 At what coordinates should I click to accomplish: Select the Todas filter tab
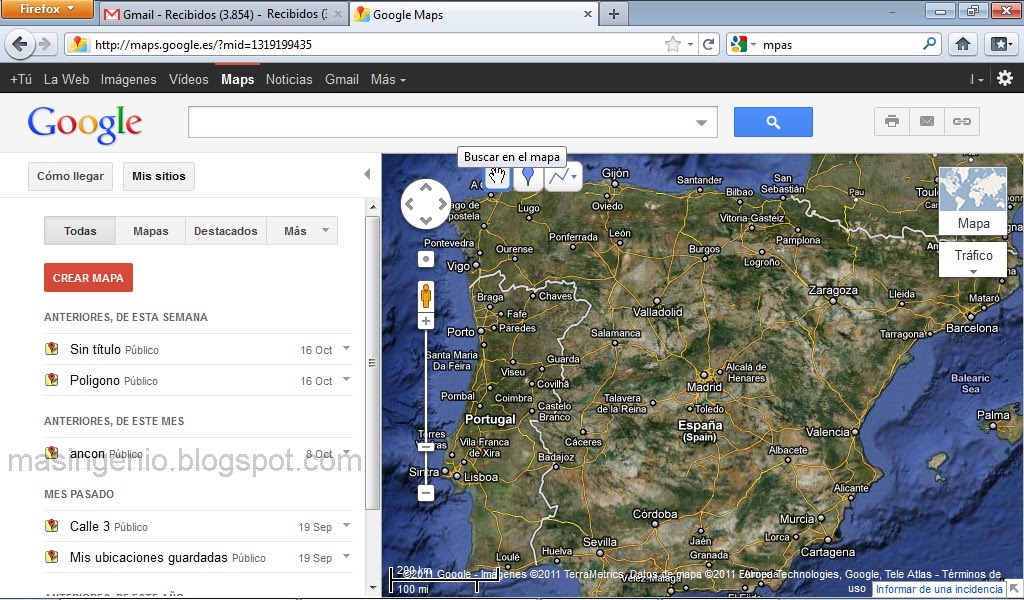coord(80,231)
